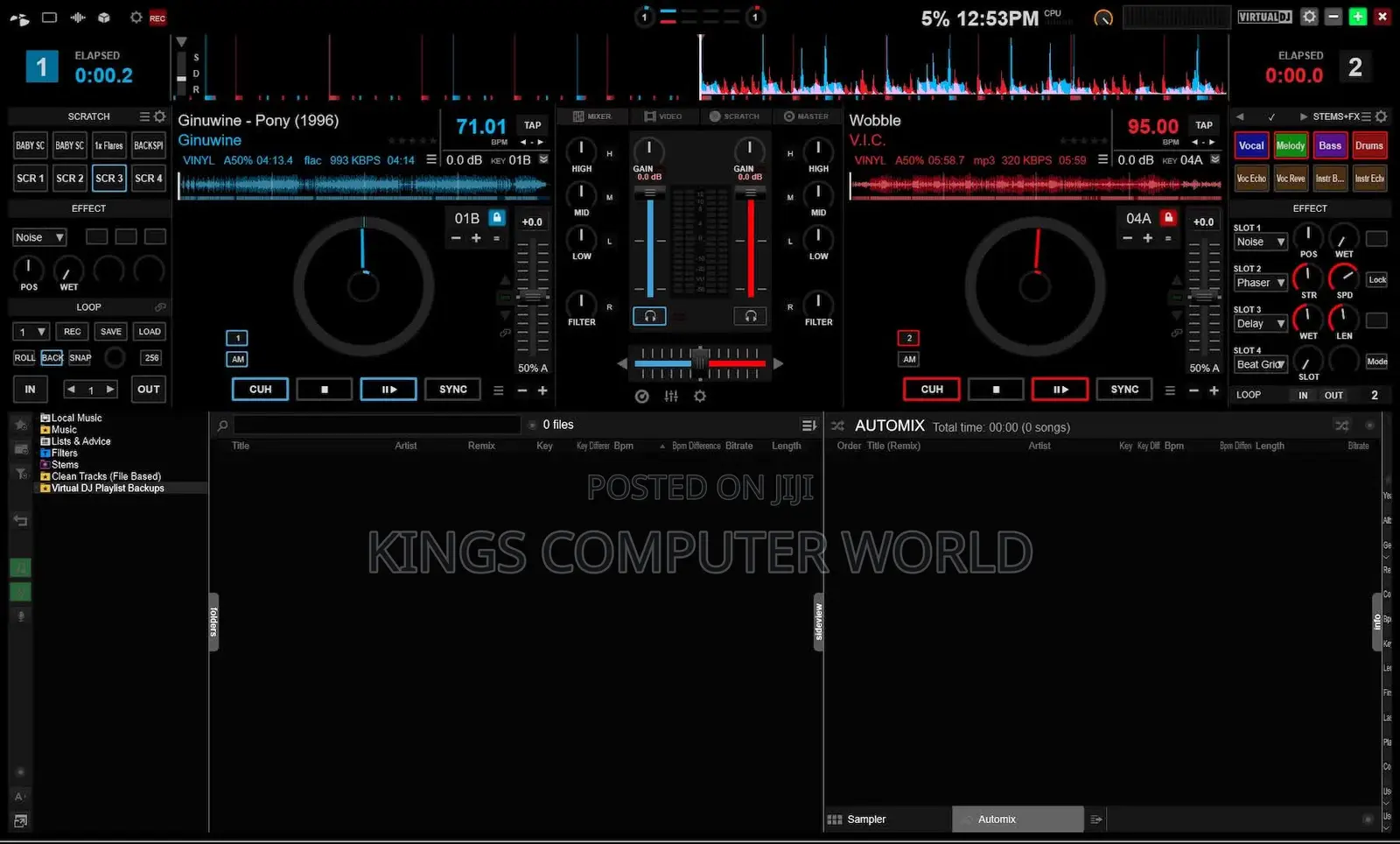Play or pause deck 2
Screen dimensions: 1400x844
pos(1060,390)
